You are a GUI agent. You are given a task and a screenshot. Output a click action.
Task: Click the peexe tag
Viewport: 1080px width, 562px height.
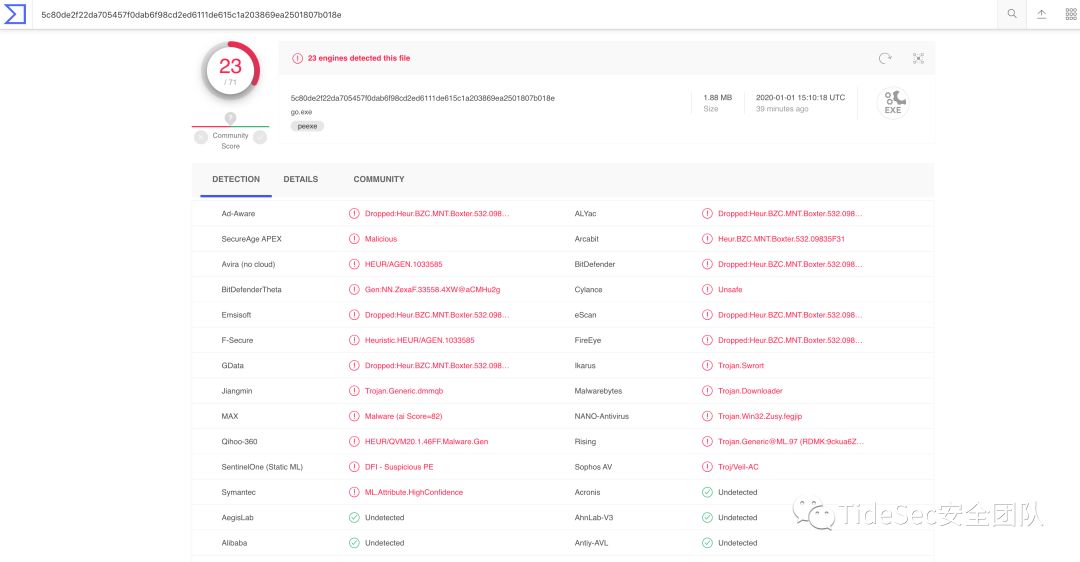coord(307,126)
